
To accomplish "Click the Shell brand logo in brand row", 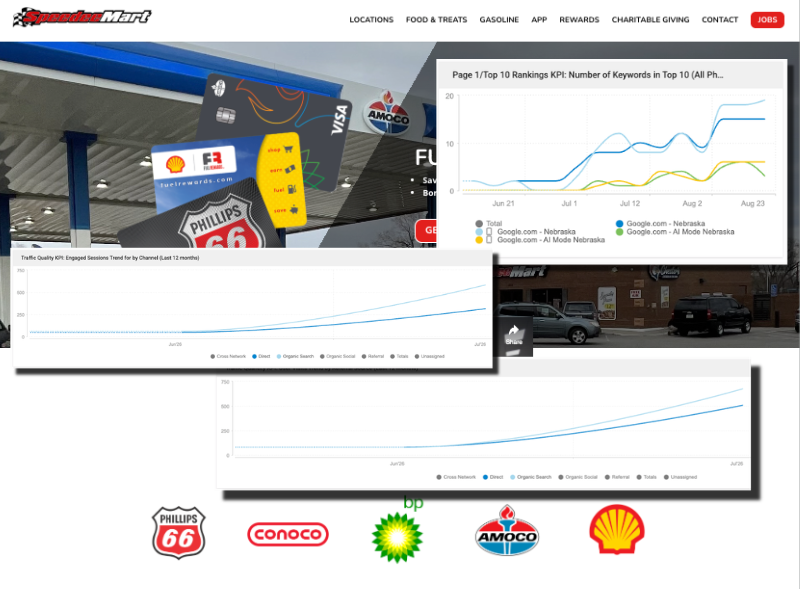I will [x=617, y=529].
